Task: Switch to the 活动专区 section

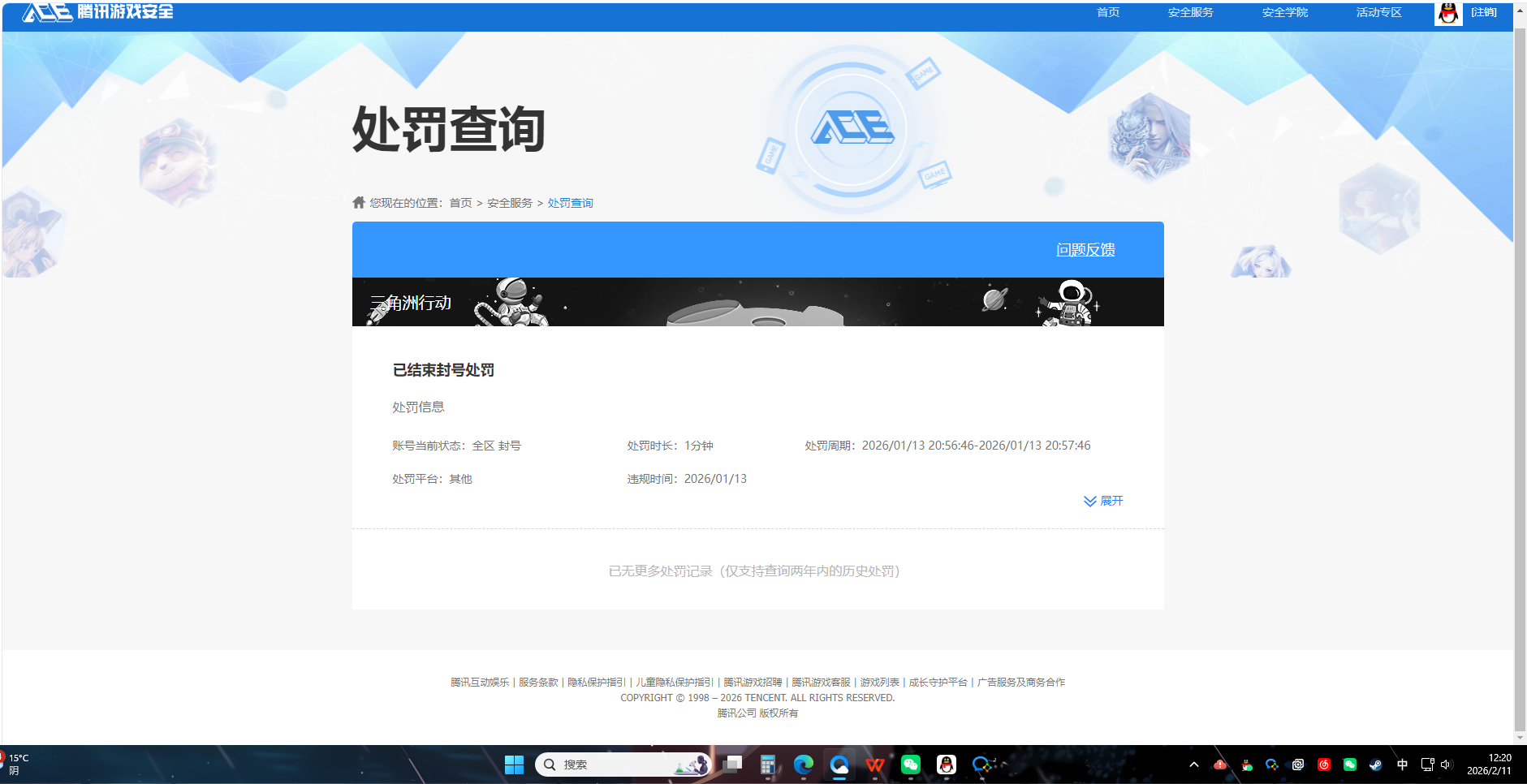Action: 1377,12
